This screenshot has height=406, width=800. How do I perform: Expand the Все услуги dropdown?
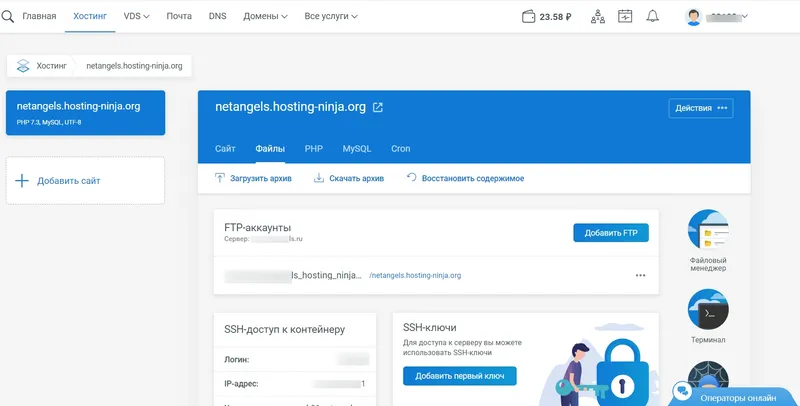point(331,16)
